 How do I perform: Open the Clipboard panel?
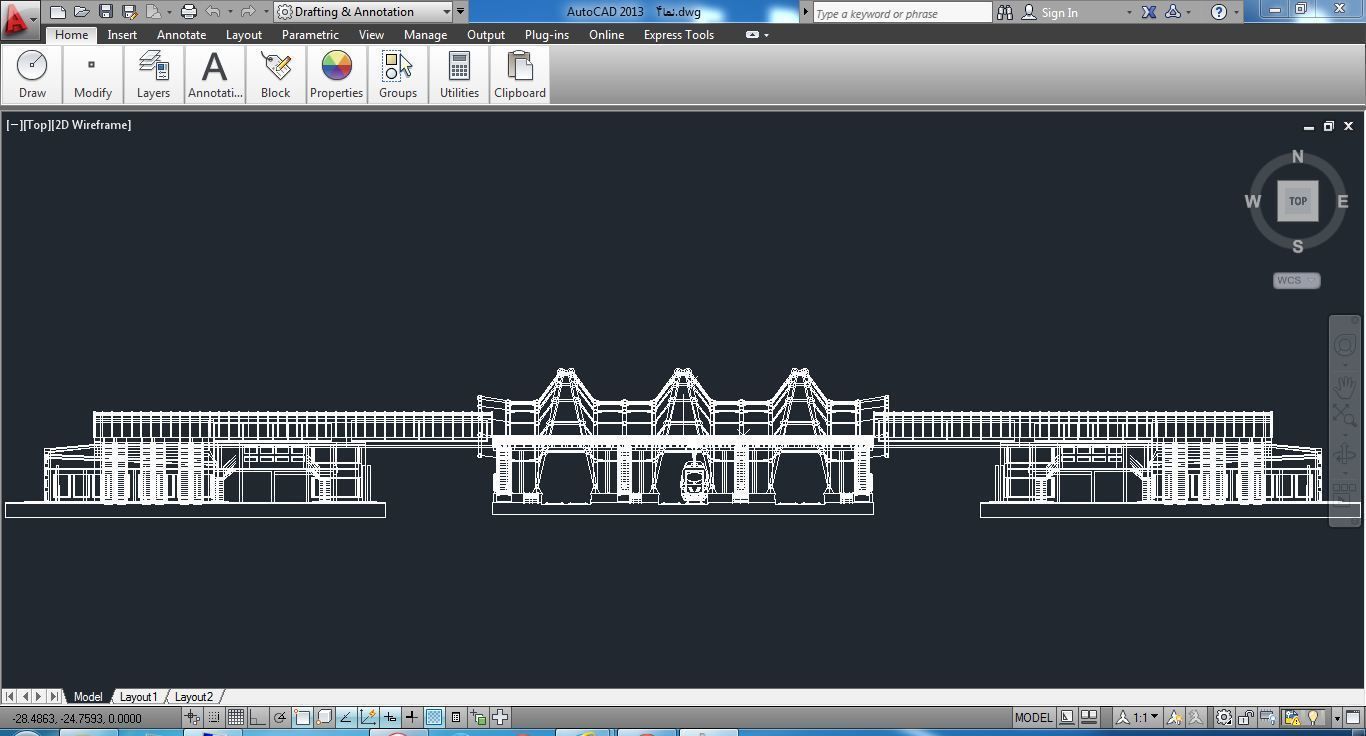pos(520,75)
